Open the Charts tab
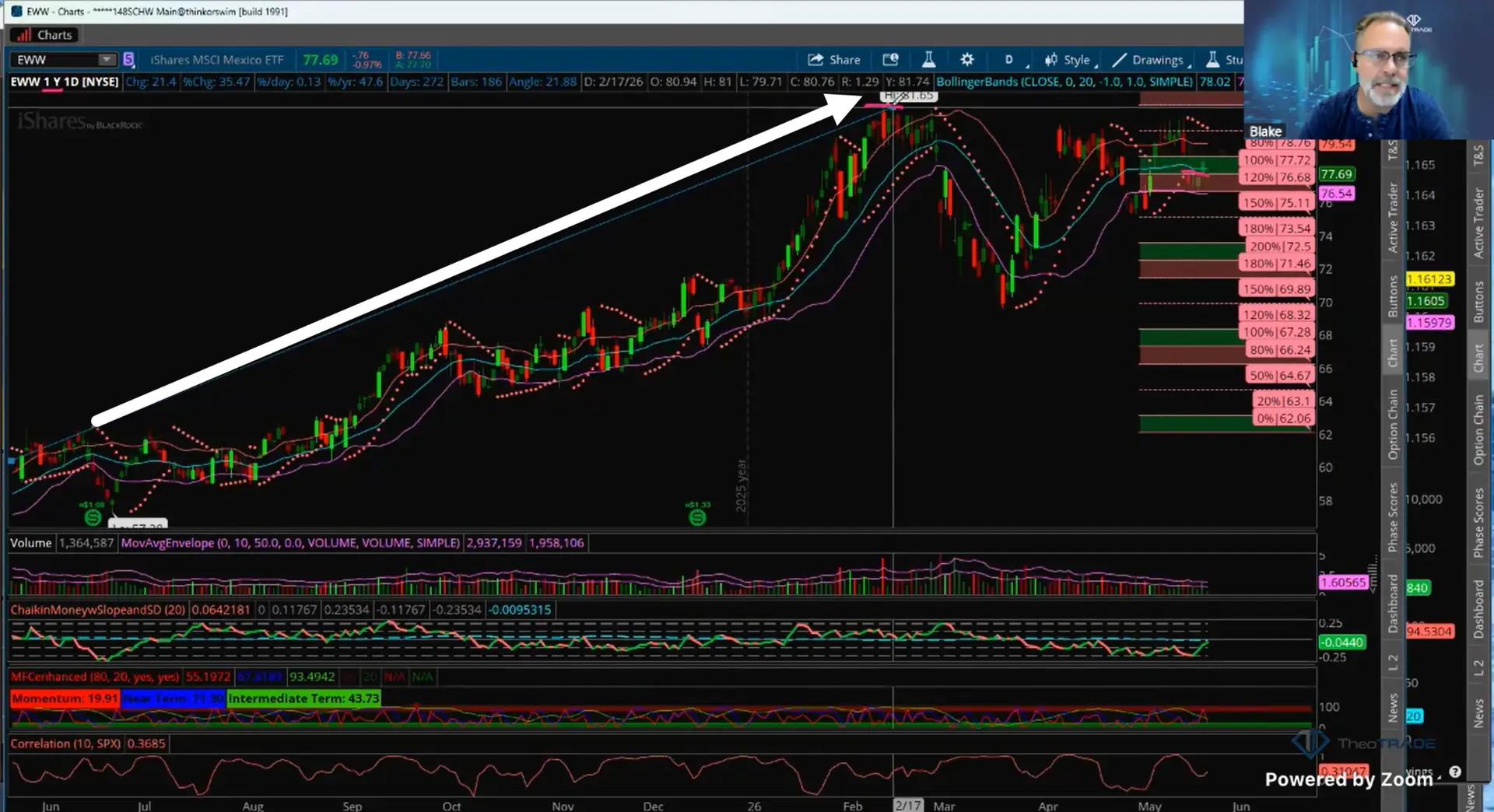1494x812 pixels. tap(44, 35)
